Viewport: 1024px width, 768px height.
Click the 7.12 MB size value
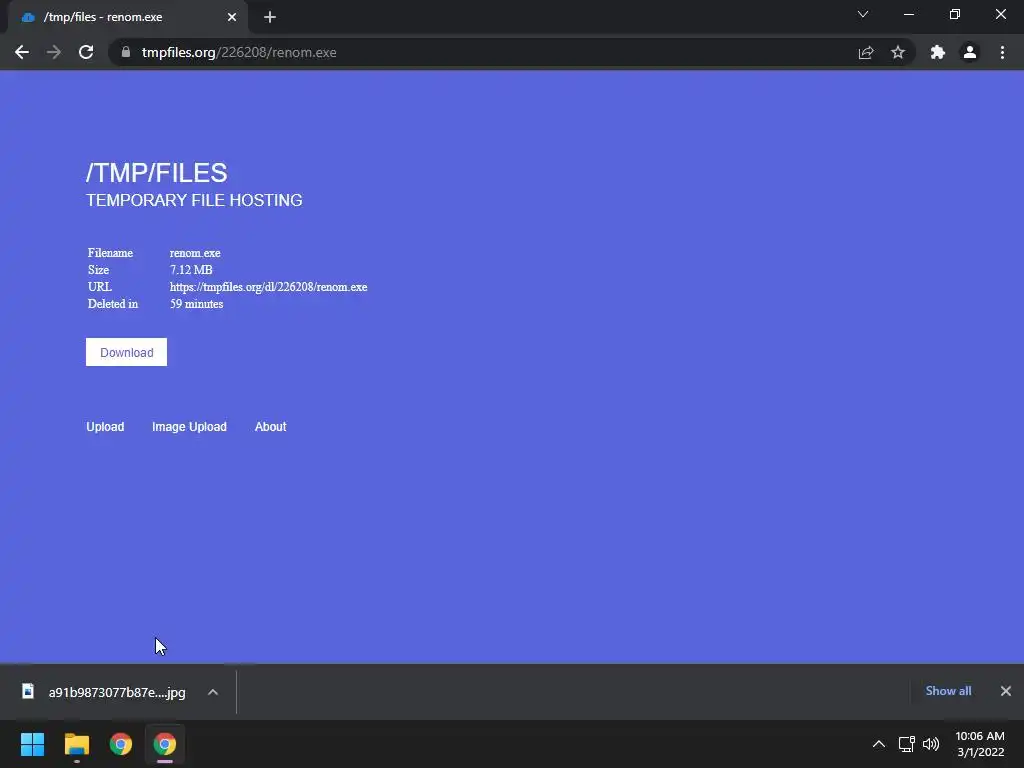[191, 270]
